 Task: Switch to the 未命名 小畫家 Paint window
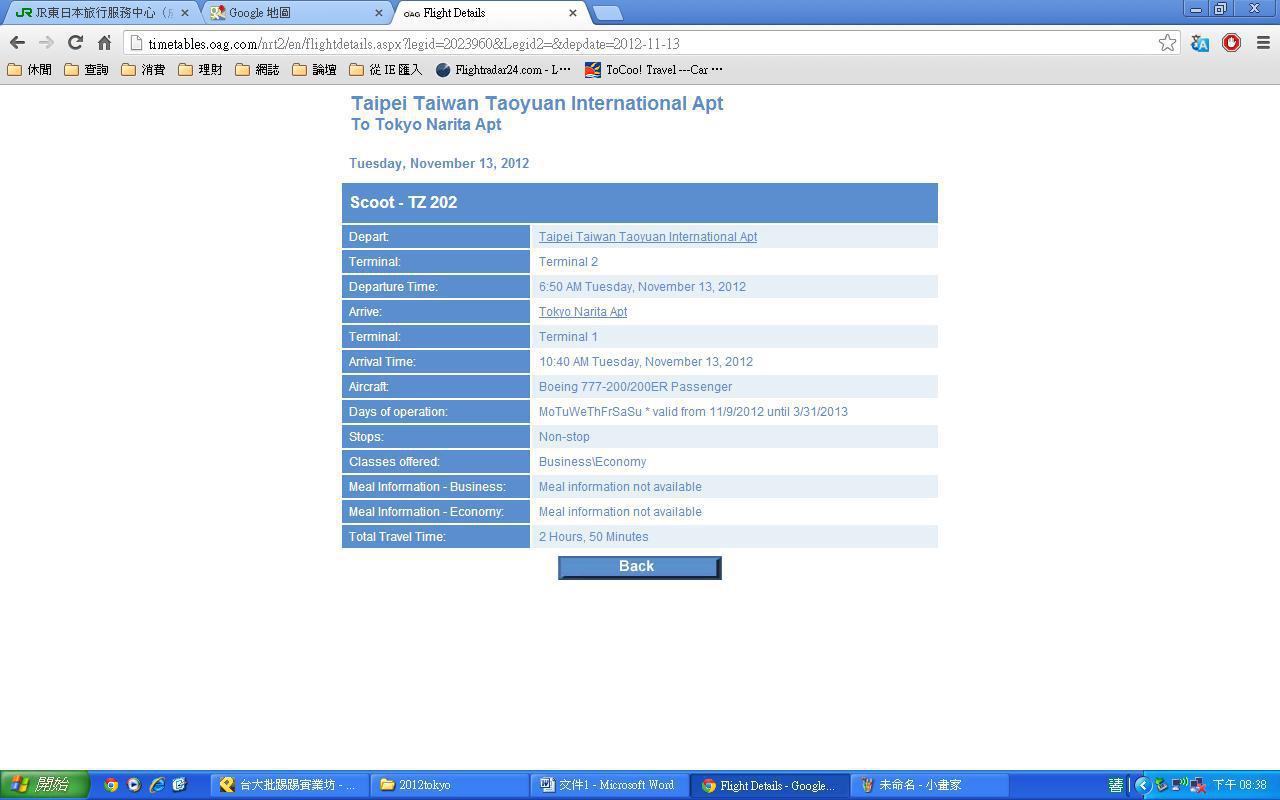pyautogui.click(x=930, y=785)
